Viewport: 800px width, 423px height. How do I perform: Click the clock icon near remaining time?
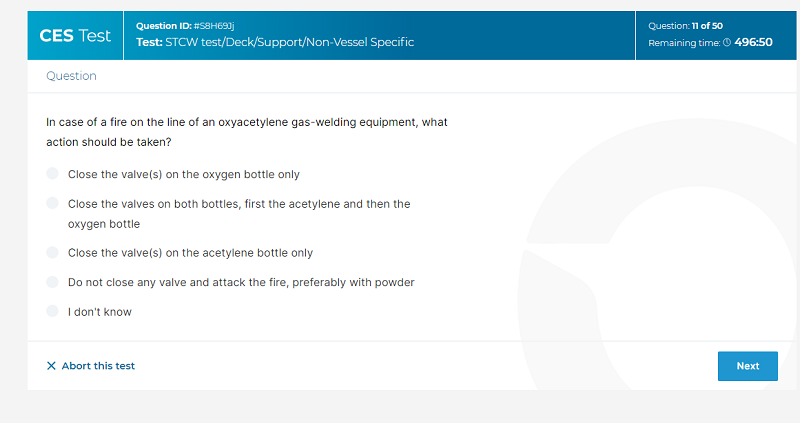(x=727, y=42)
